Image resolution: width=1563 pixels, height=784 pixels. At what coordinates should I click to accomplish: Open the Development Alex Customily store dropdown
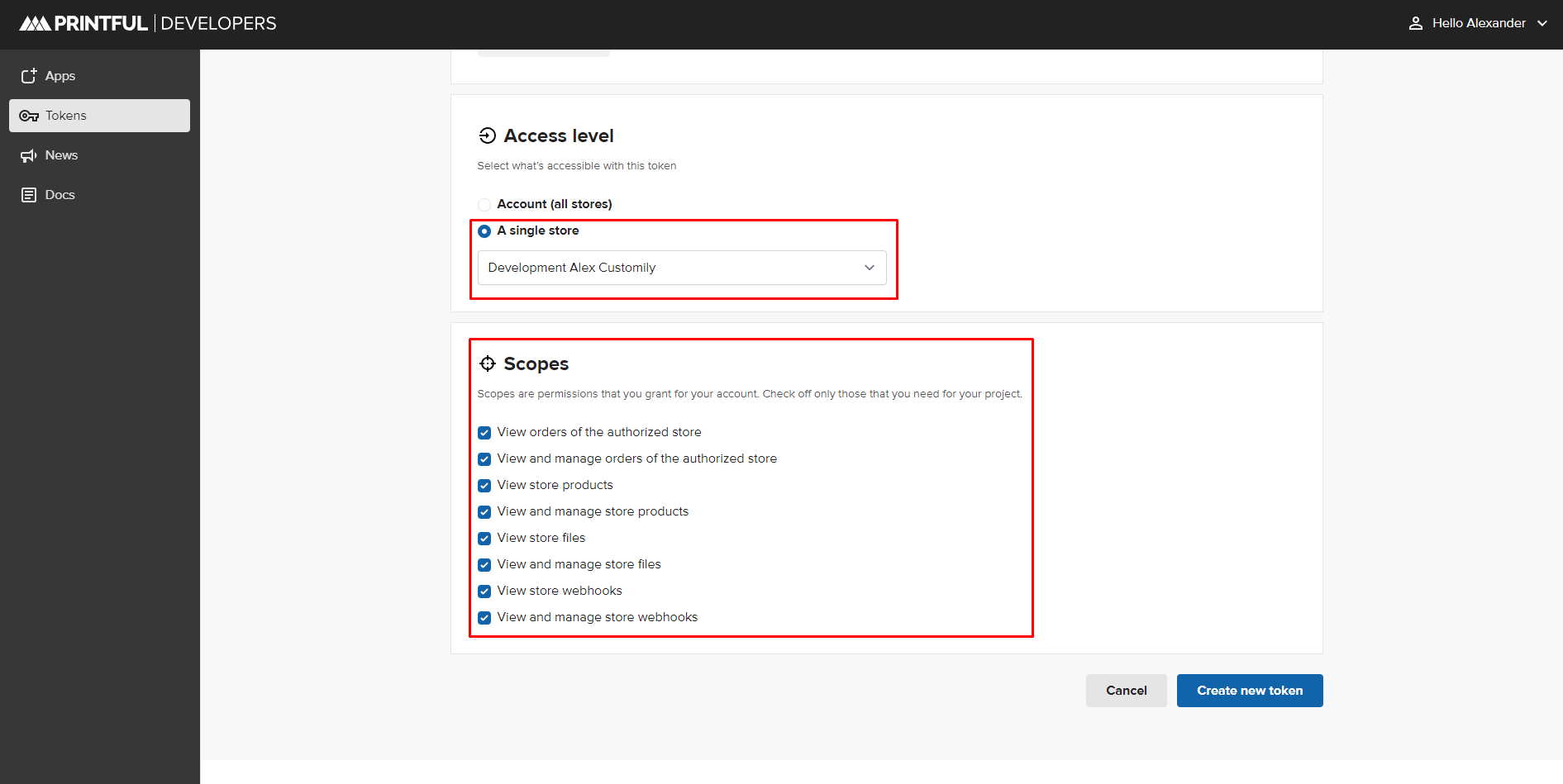click(x=682, y=268)
